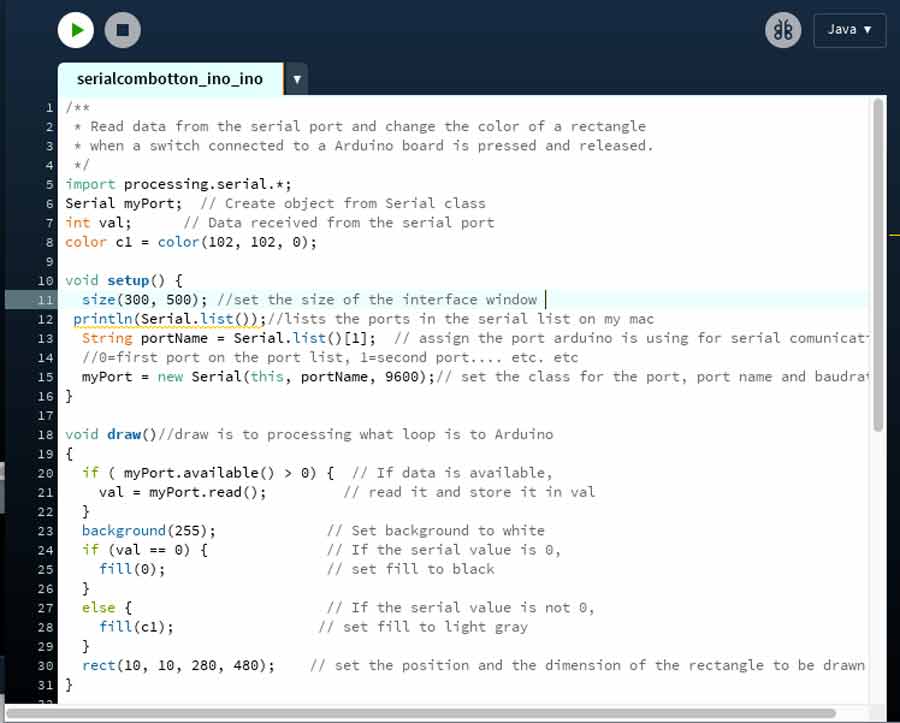Click line number 18 in the gutter
This screenshot has width=900, height=723.
coord(46,435)
